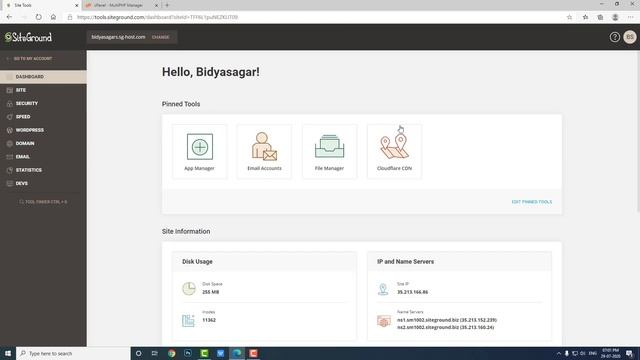The height and width of the screenshot is (360, 640).
Task: Click the Inodes value 11362
Action: 209,320
